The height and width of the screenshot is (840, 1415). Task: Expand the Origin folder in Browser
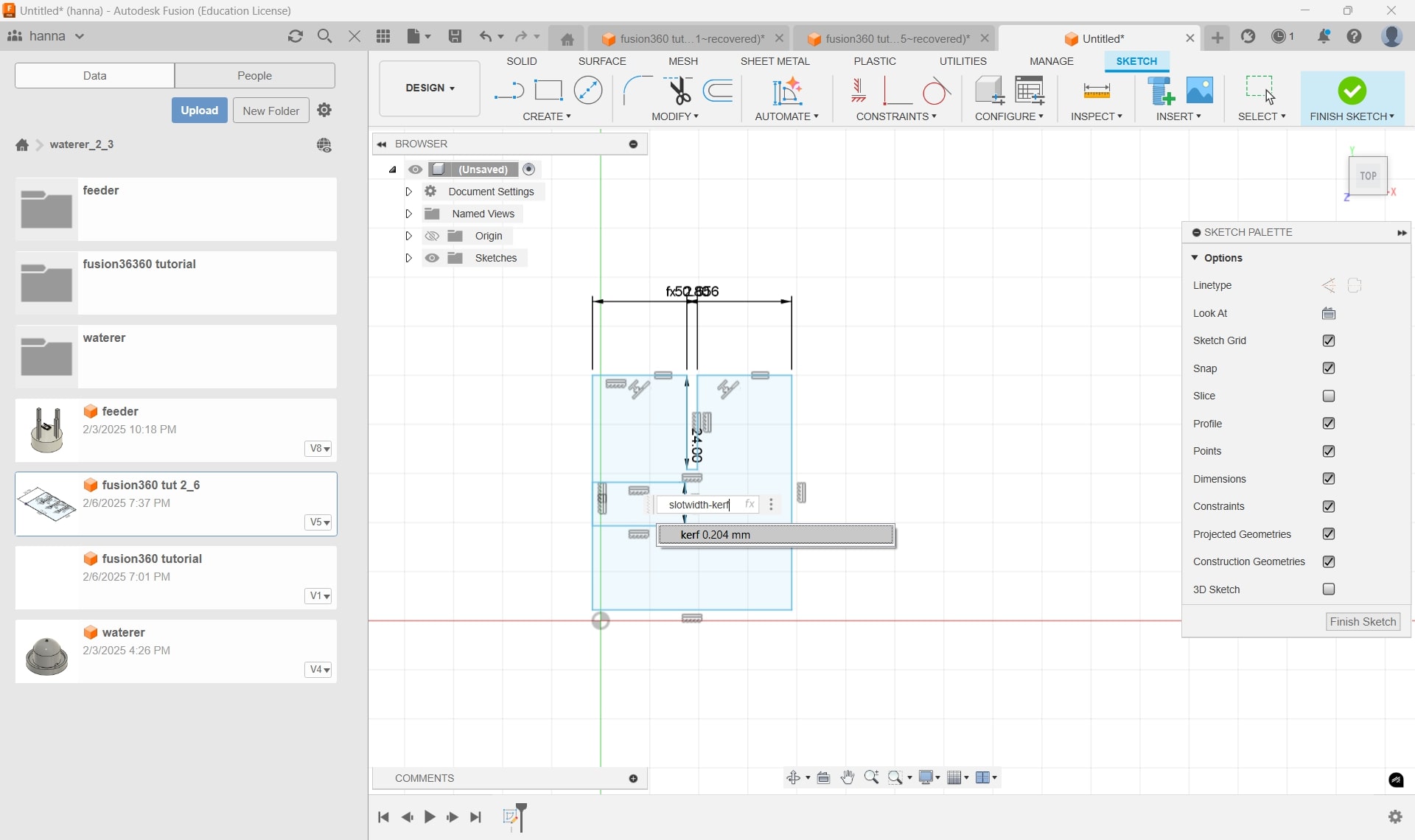pyautogui.click(x=408, y=235)
